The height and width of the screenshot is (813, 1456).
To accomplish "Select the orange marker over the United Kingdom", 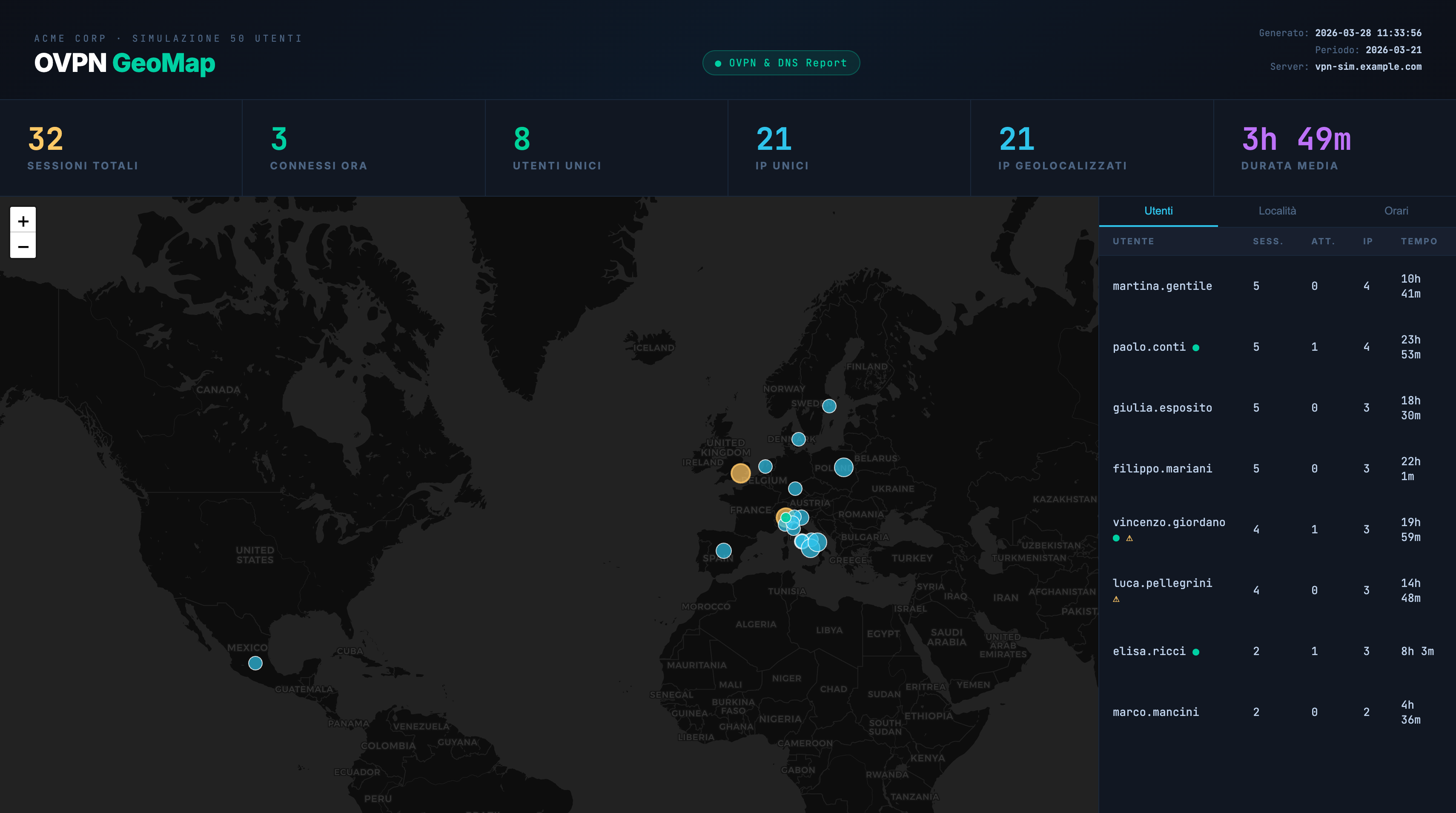I will tap(740, 473).
